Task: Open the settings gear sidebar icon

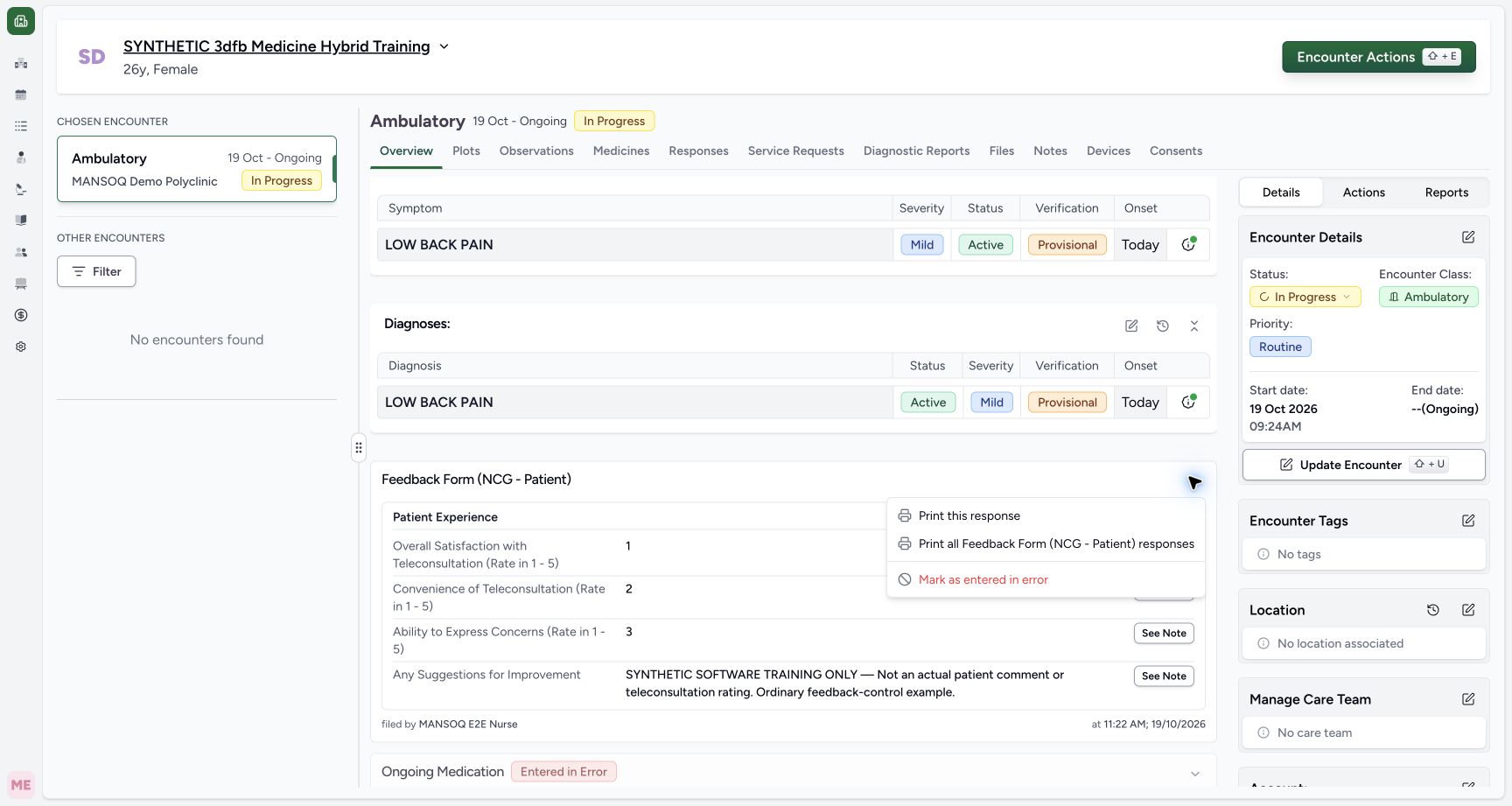Action: pyautogui.click(x=21, y=347)
